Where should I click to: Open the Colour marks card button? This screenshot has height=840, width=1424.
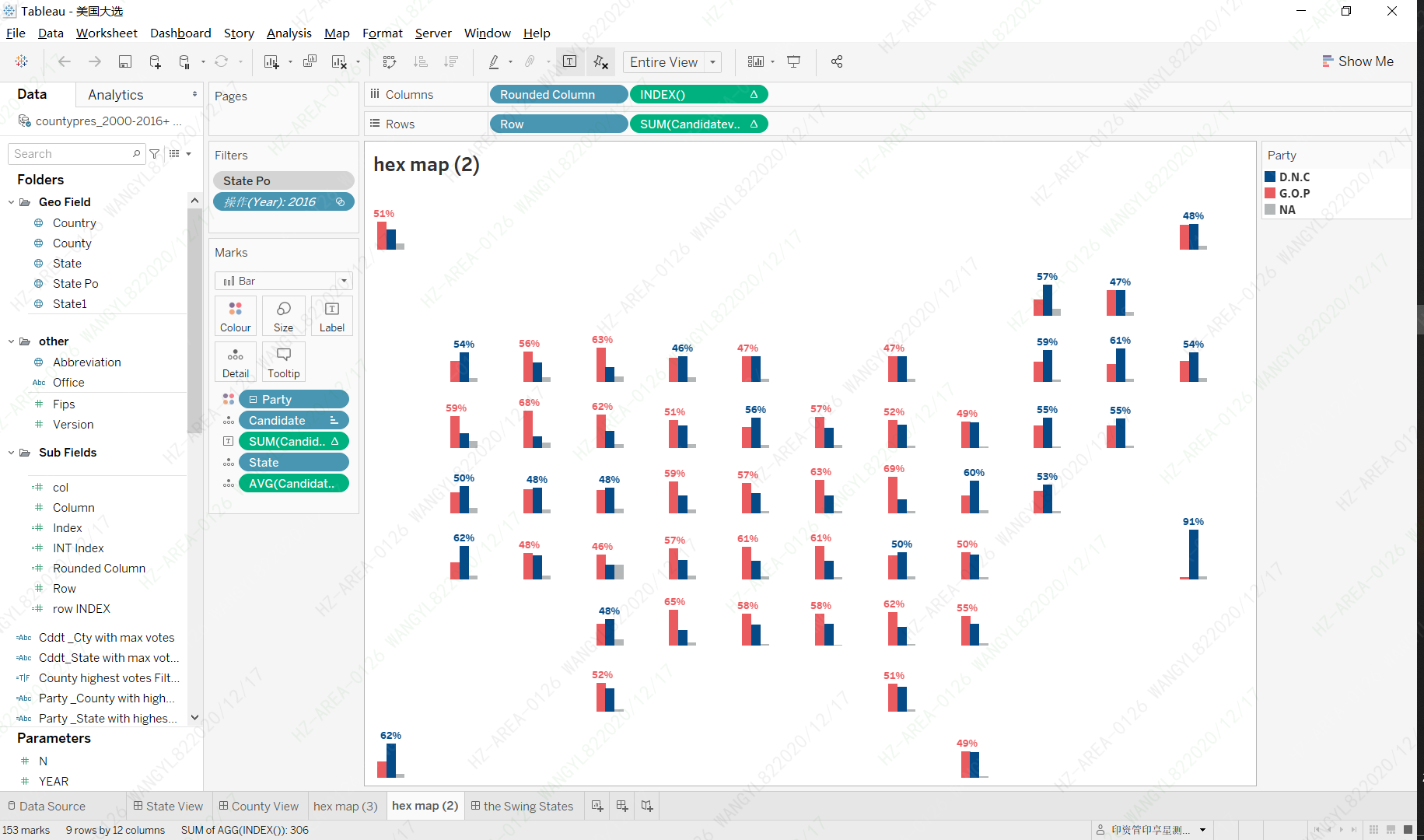(235, 316)
